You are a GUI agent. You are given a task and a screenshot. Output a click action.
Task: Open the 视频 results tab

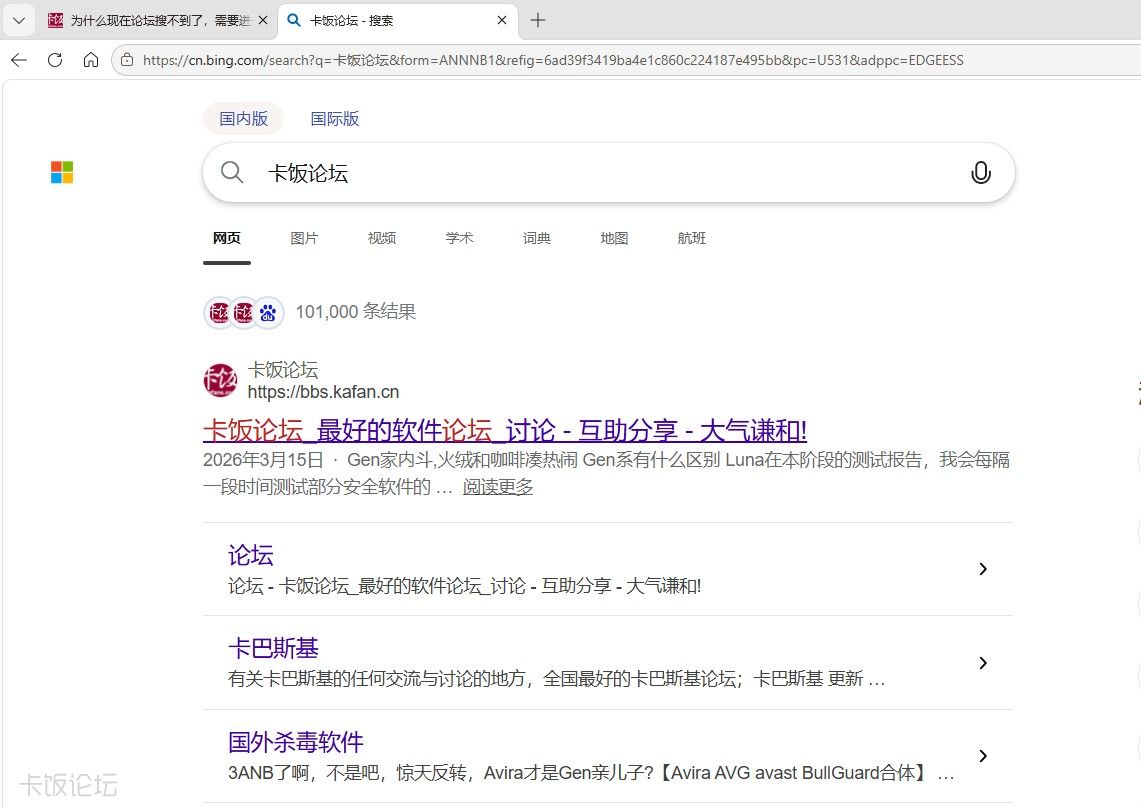point(382,238)
